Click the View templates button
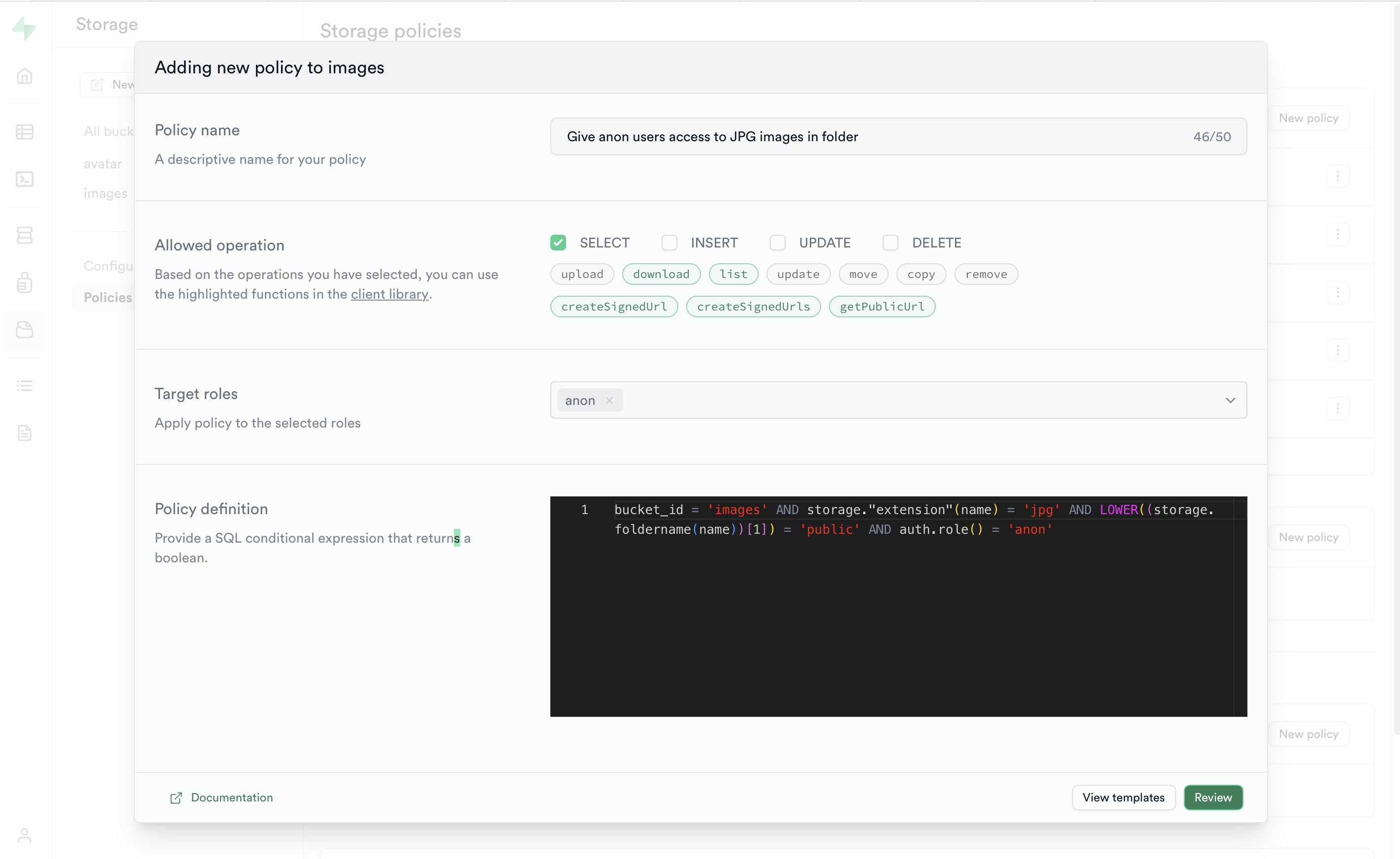The width and height of the screenshot is (1400, 859). pos(1123,797)
